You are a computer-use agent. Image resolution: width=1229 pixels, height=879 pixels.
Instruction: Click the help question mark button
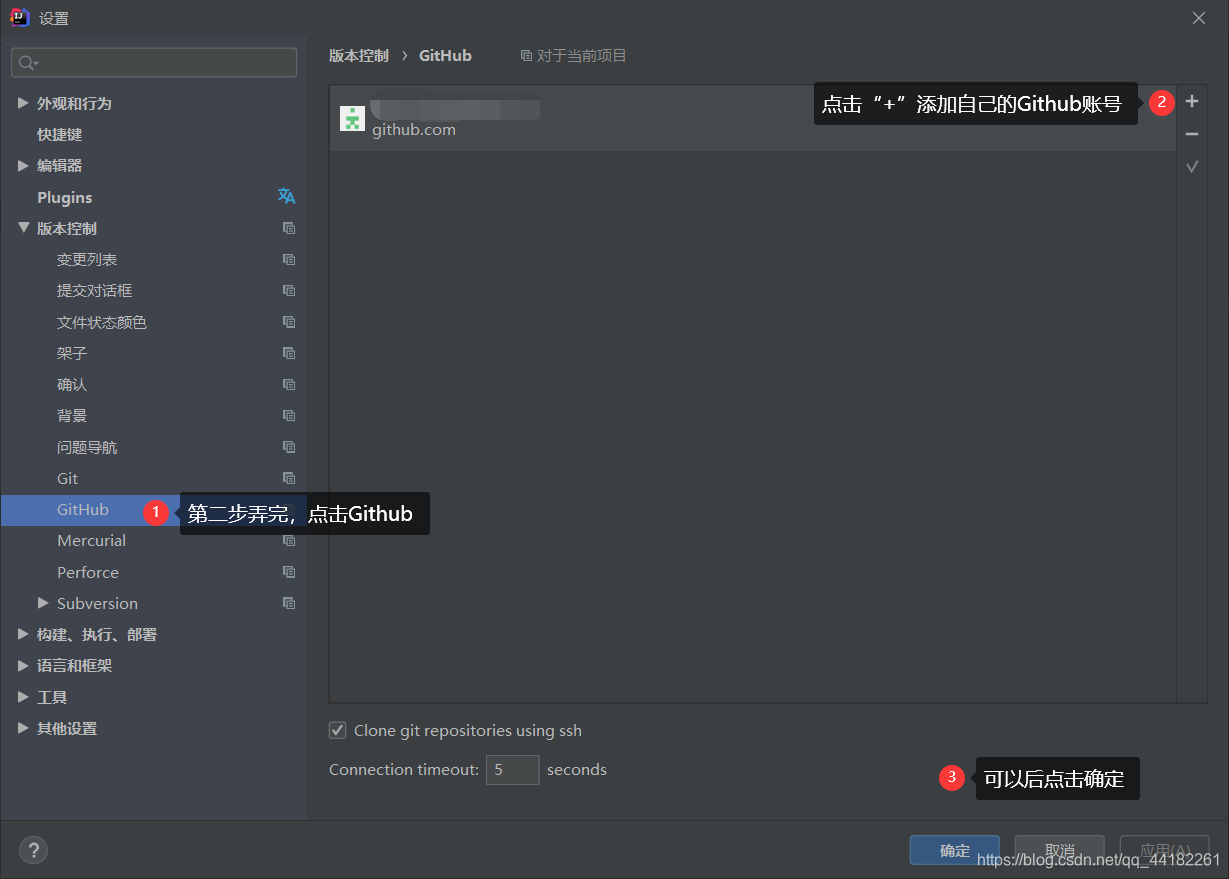(x=33, y=850)
